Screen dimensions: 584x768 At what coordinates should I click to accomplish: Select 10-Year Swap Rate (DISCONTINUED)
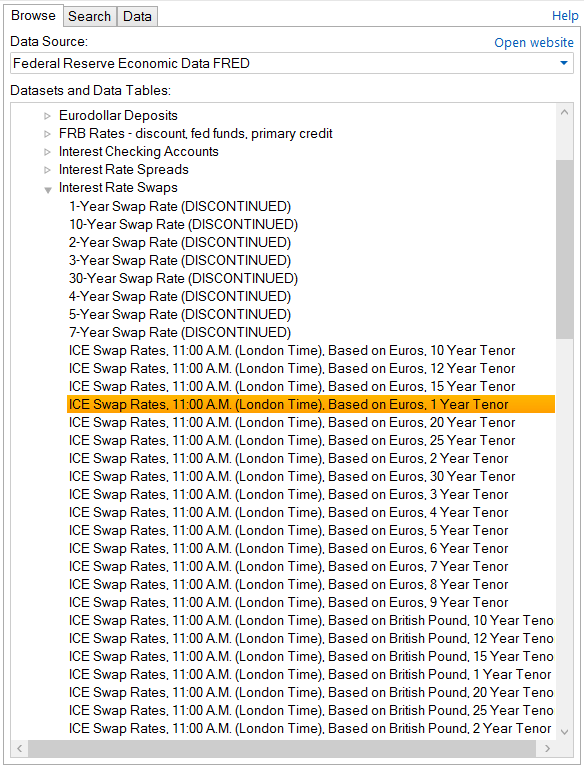[x=183, y=224]
